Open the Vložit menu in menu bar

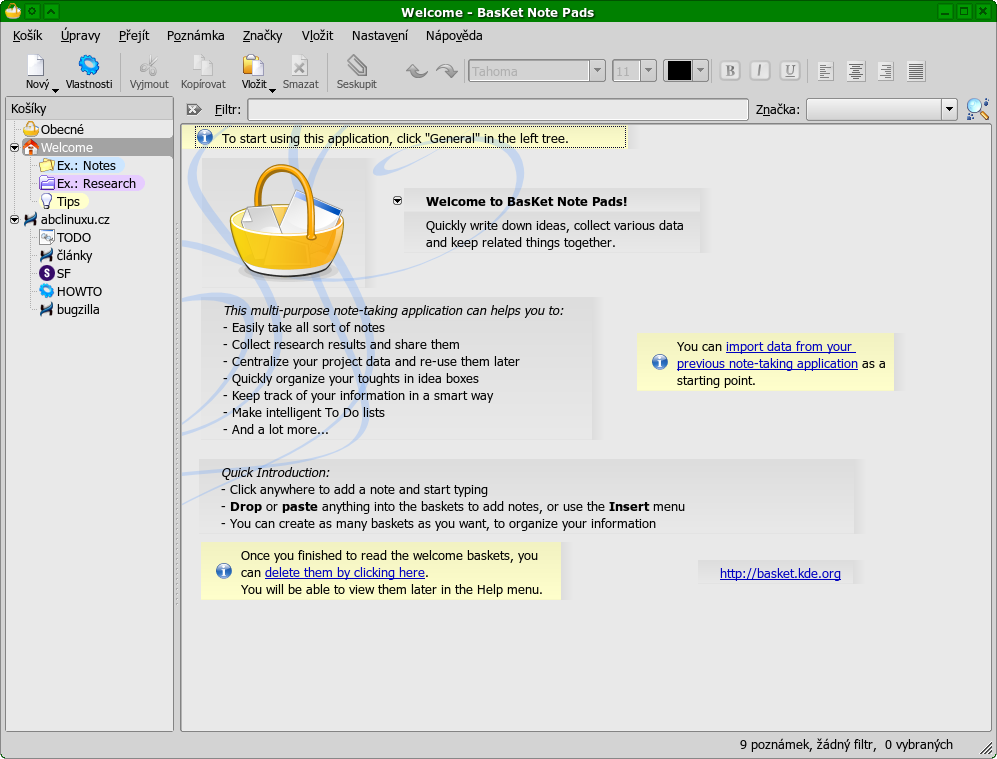[x=317, y=36]
